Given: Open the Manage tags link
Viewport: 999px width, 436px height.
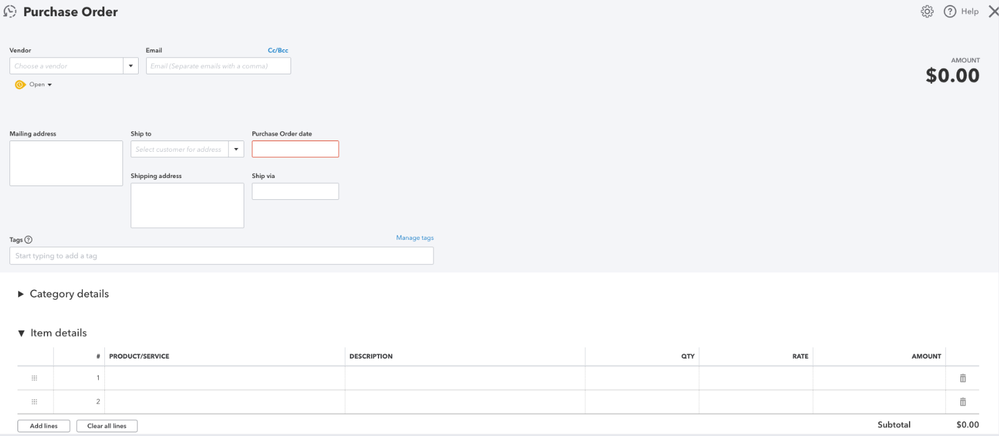Looking at the screenshot, I should click(415, 238).
